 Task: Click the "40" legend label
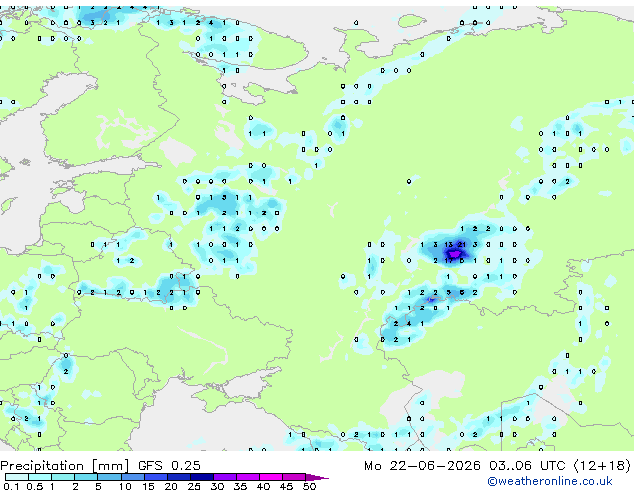263,486
